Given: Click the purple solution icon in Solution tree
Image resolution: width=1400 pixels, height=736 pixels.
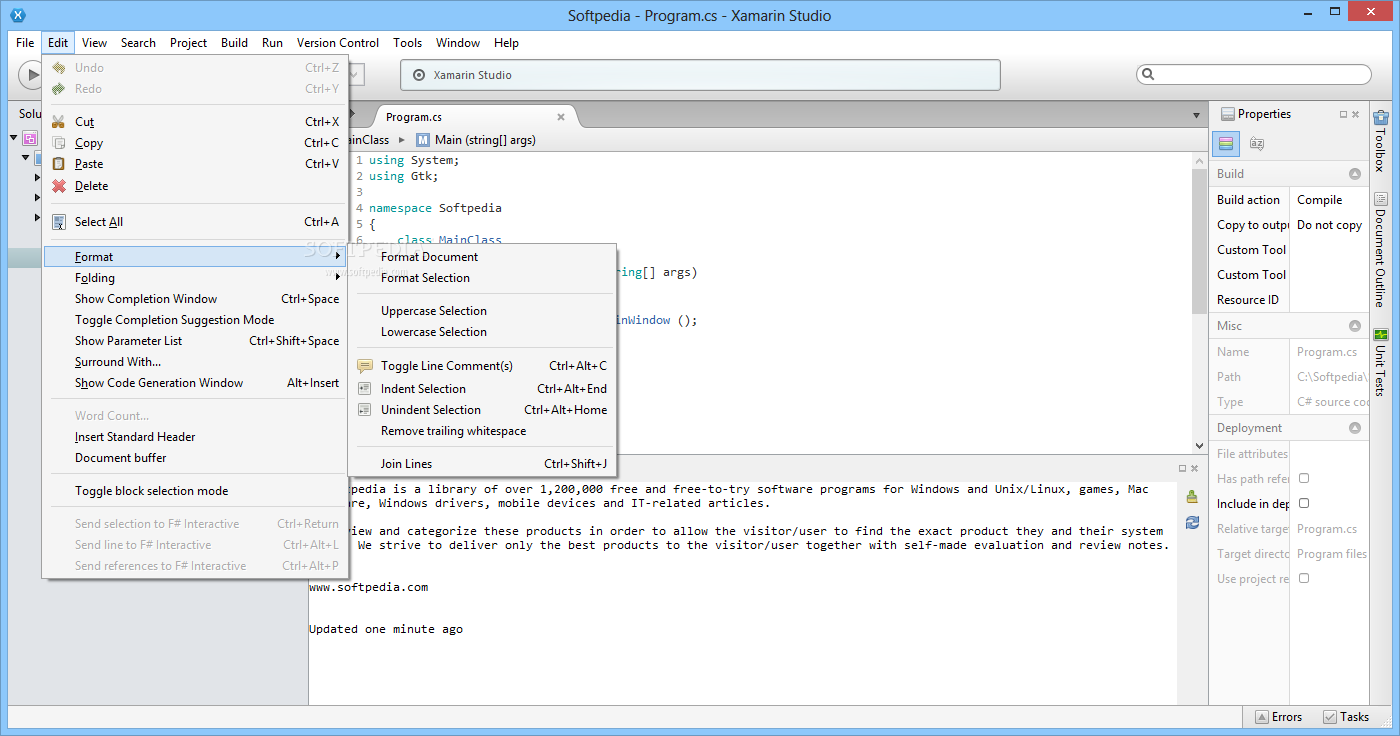Looking at the screenshot, I should coord(30,138).
